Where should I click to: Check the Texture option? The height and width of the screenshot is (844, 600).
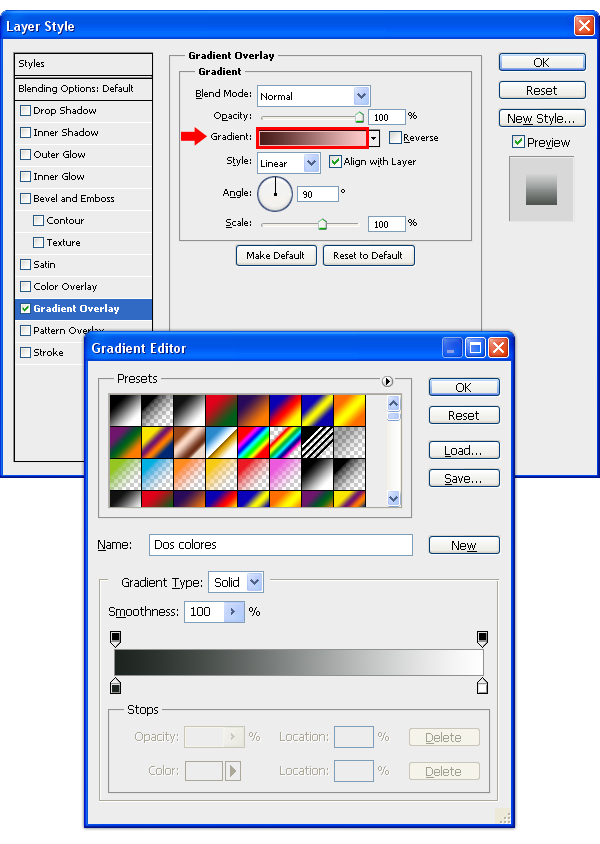(x=38, y=243)
